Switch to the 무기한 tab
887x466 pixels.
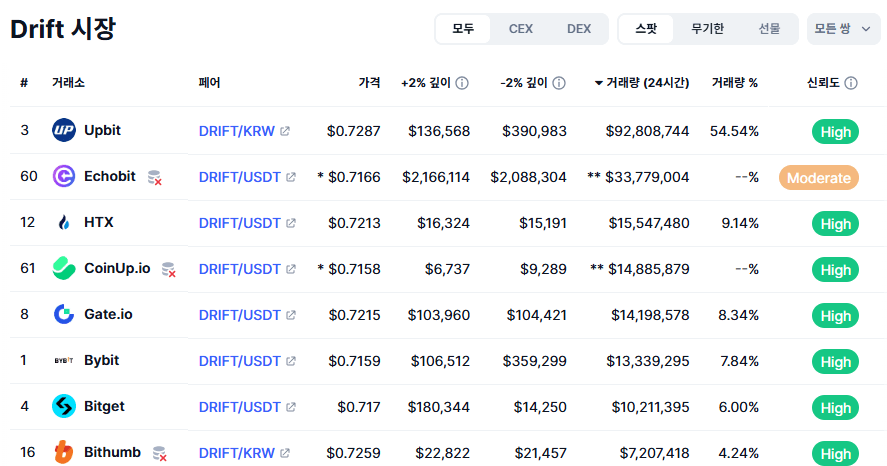pyautogui.click(x=707, y=29)
